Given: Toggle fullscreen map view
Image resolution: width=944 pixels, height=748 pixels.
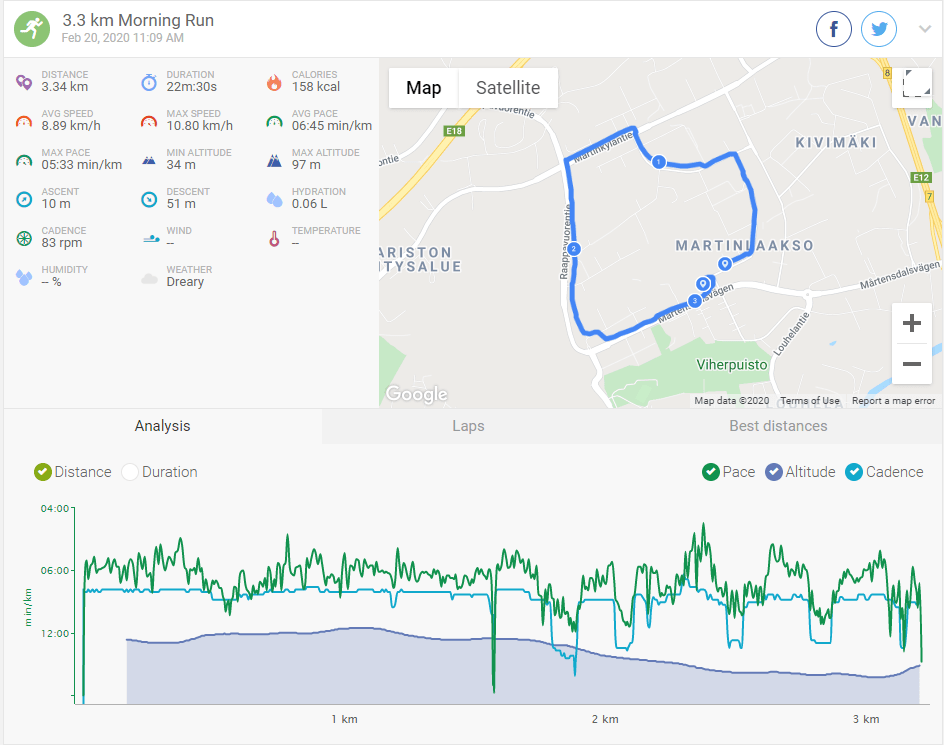Looking at the screenshot, I should click(x=912, y=88).
